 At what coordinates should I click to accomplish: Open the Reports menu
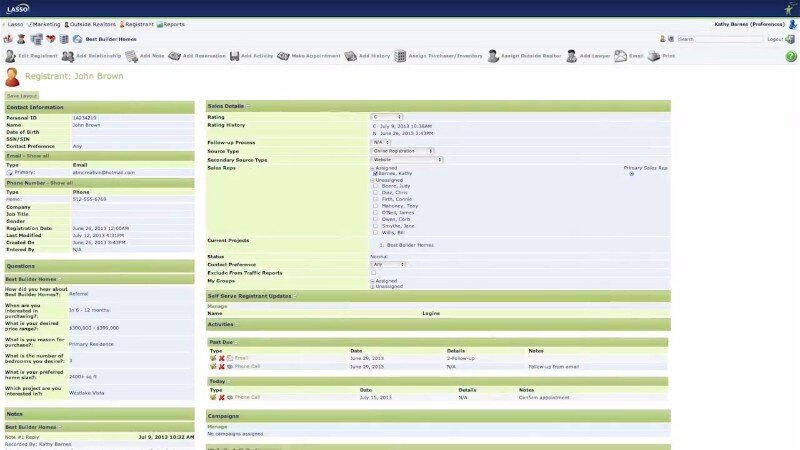point(171,23)
